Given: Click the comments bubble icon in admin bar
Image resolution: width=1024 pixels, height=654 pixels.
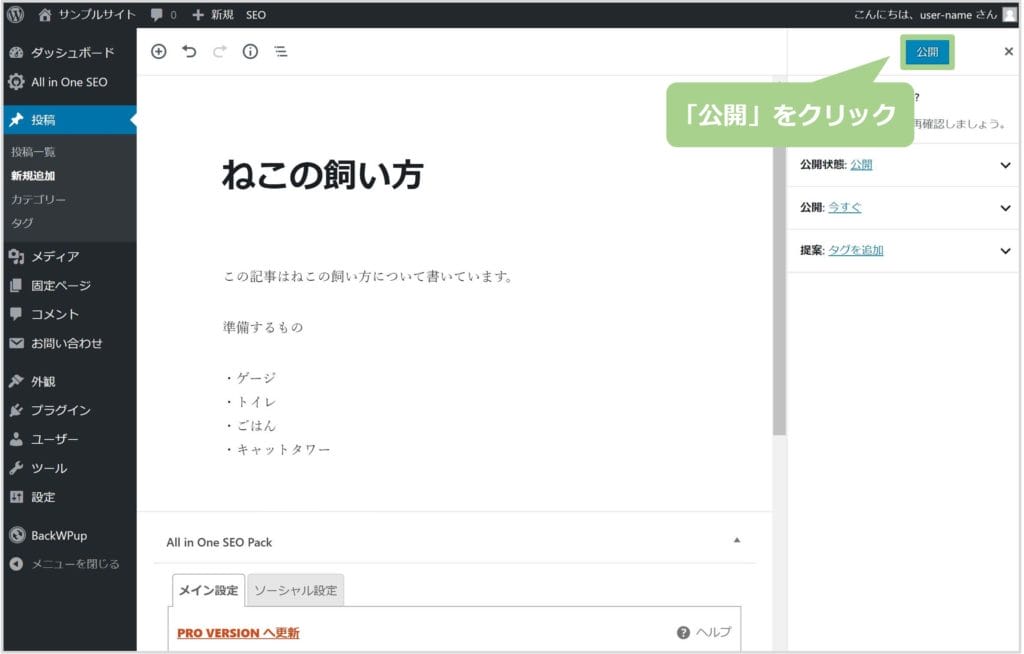Looking at the screenshot, I should pyautogui.click(x=157, y=15).
